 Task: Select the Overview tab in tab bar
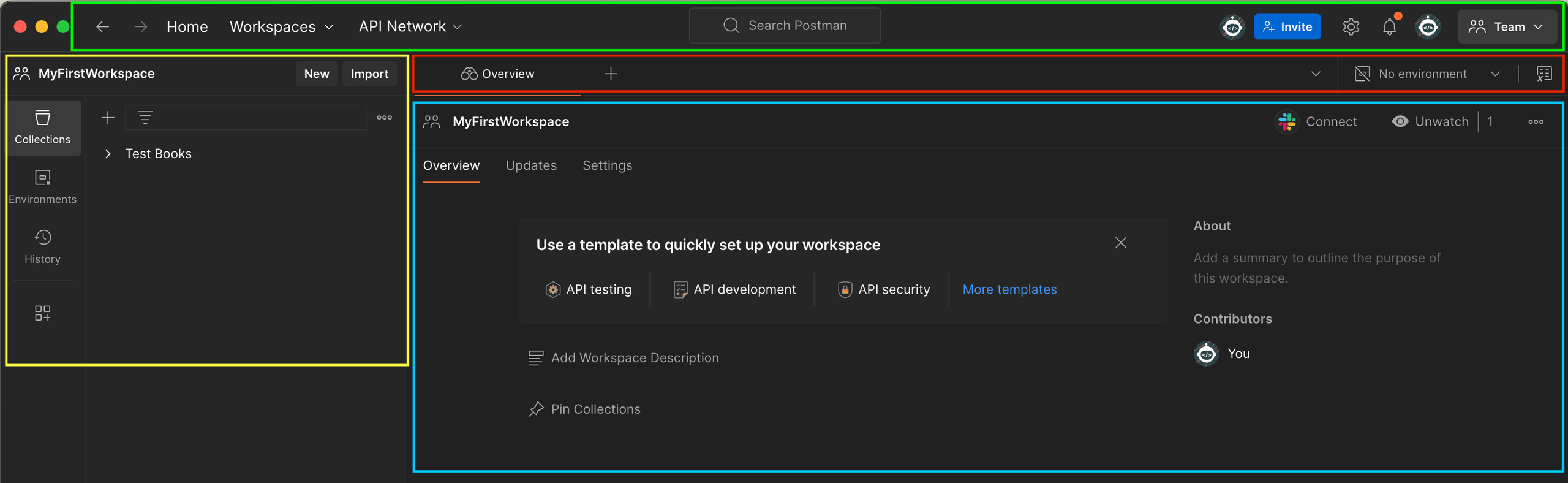[497, 74]
